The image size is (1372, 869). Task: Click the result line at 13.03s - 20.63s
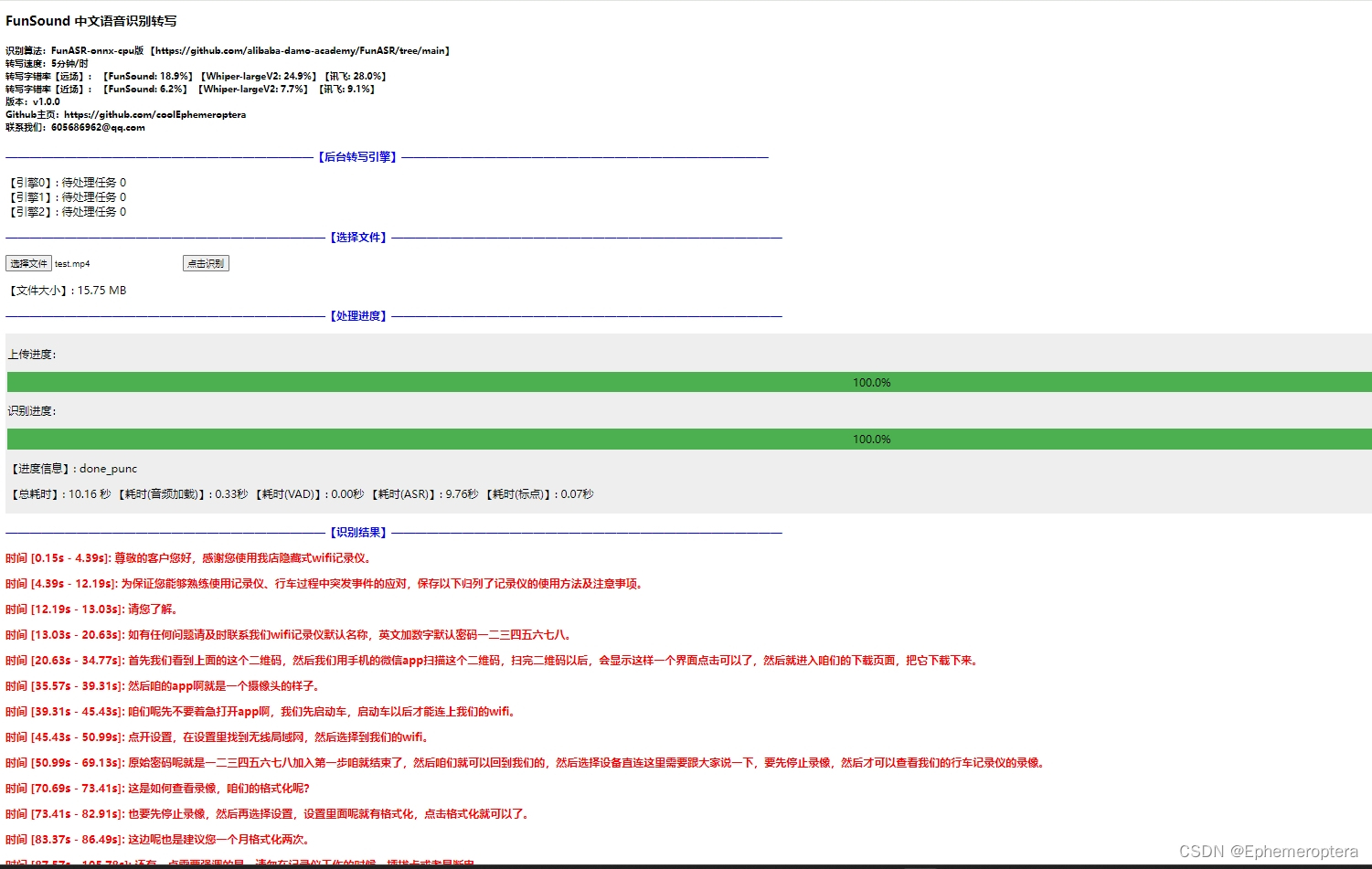tap(290, 635)
